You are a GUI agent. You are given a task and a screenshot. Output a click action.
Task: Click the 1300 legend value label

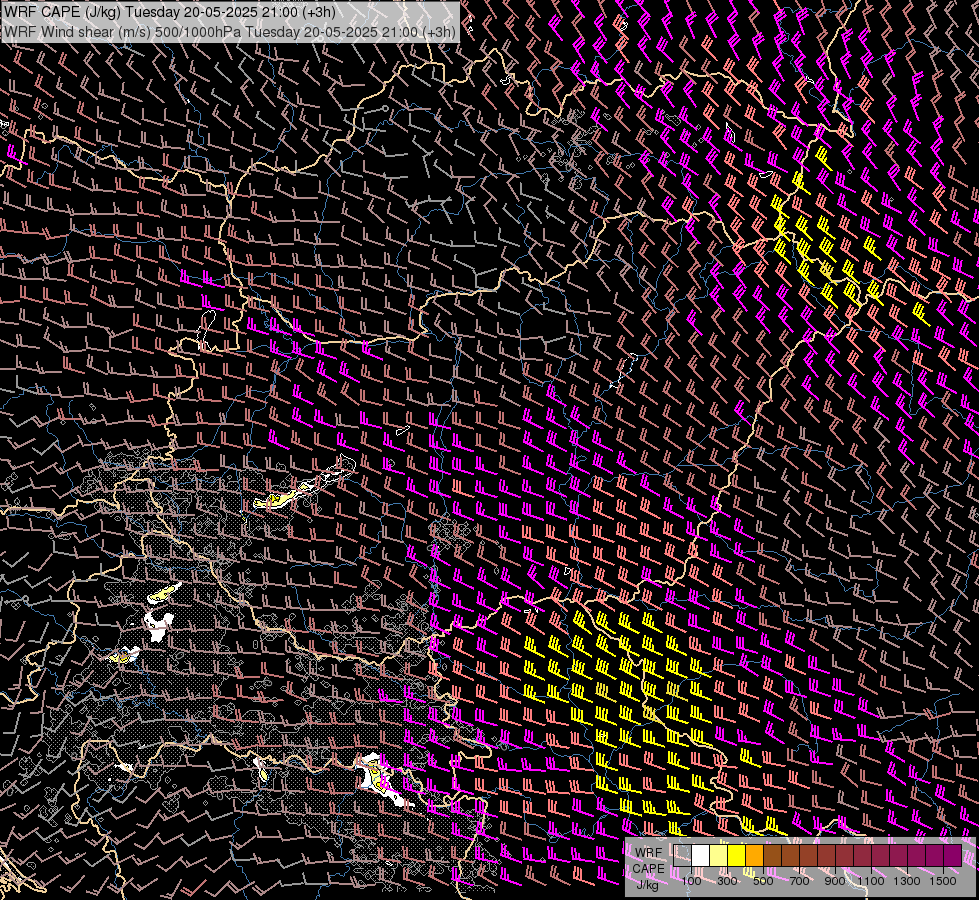(907, 881)
